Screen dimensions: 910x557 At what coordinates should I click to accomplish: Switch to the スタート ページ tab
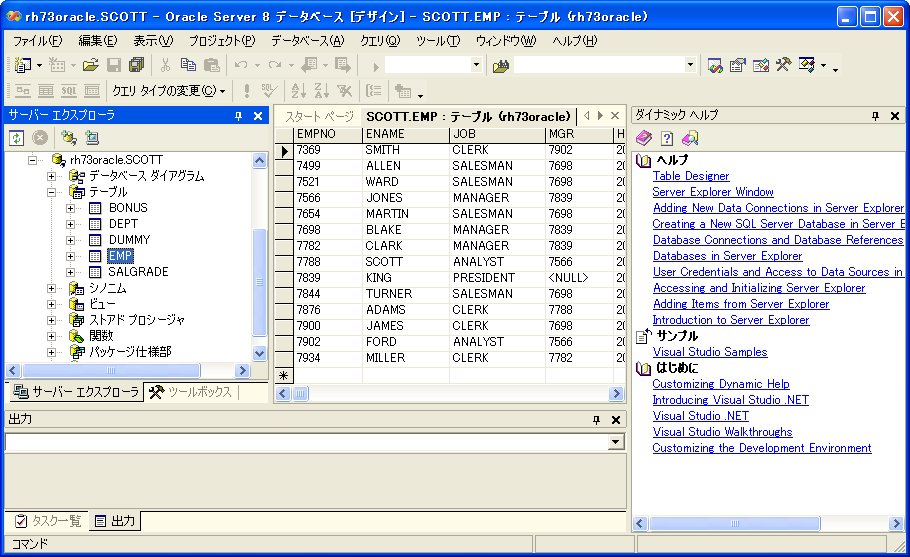click(x=319, y=117)
